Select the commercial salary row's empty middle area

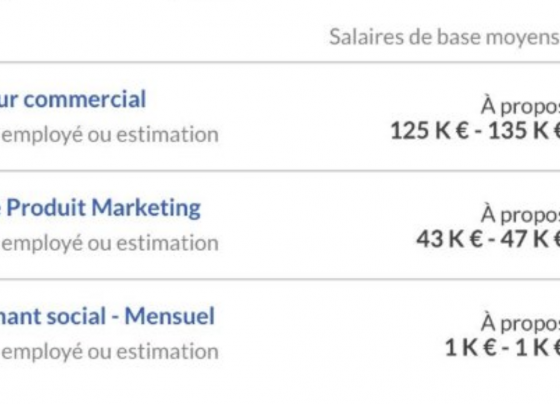click(x=304, y=117)
